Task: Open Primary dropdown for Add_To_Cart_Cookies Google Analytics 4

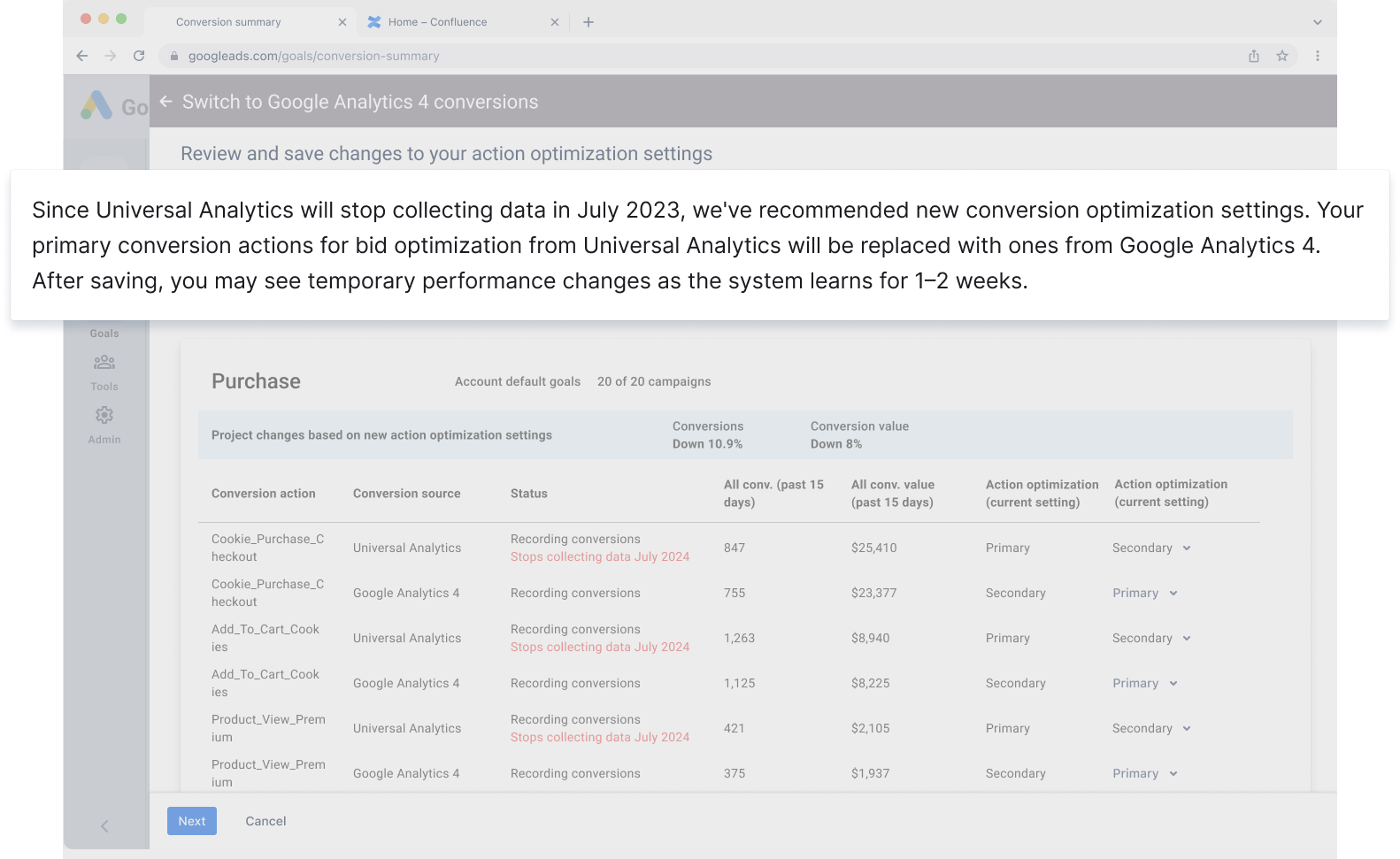Action: click(1145, 683)
